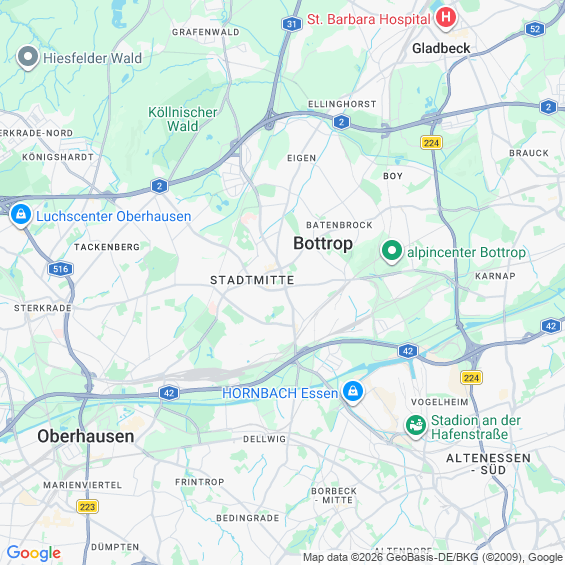Click the Gladbeck city name
565x565 pixels.
click(x=441, y=48)
